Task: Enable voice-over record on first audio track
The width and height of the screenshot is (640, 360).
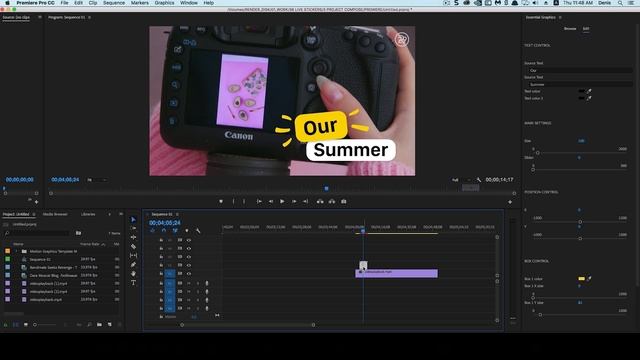Action: [x=207, y=283]
